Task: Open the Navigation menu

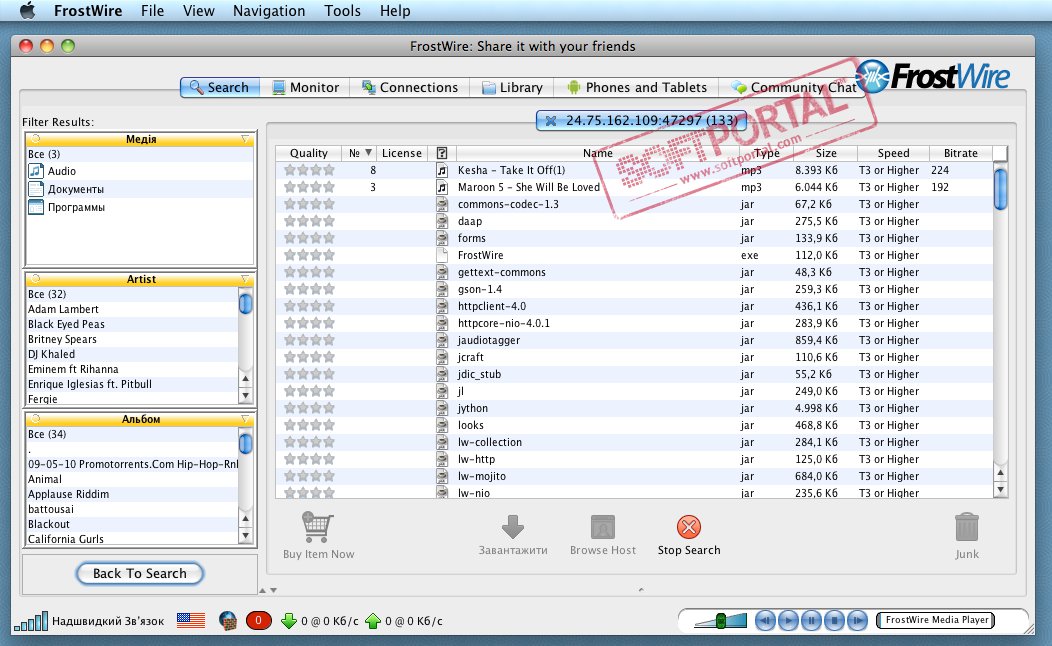Action: tap(269, 11)
